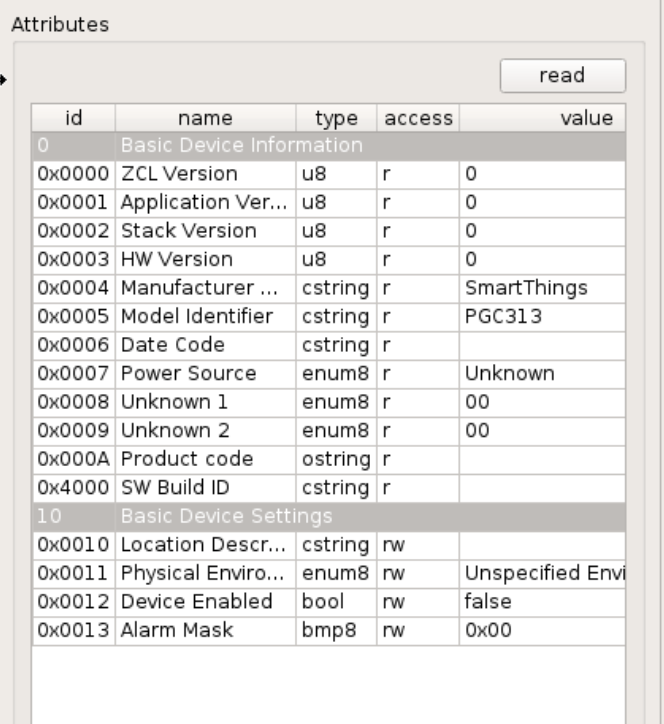The image size is (664, 724).
Task: Click the 0x0009 id cell
Action: tap(73, 431)
